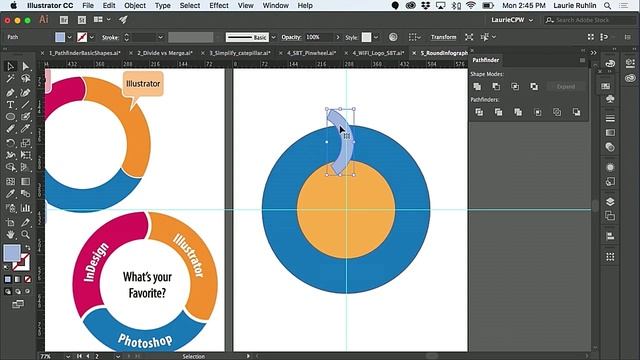Screen dimensions: 640x360
Task: Select the Selection tool (black arrow)
Action: coord(11,66)
